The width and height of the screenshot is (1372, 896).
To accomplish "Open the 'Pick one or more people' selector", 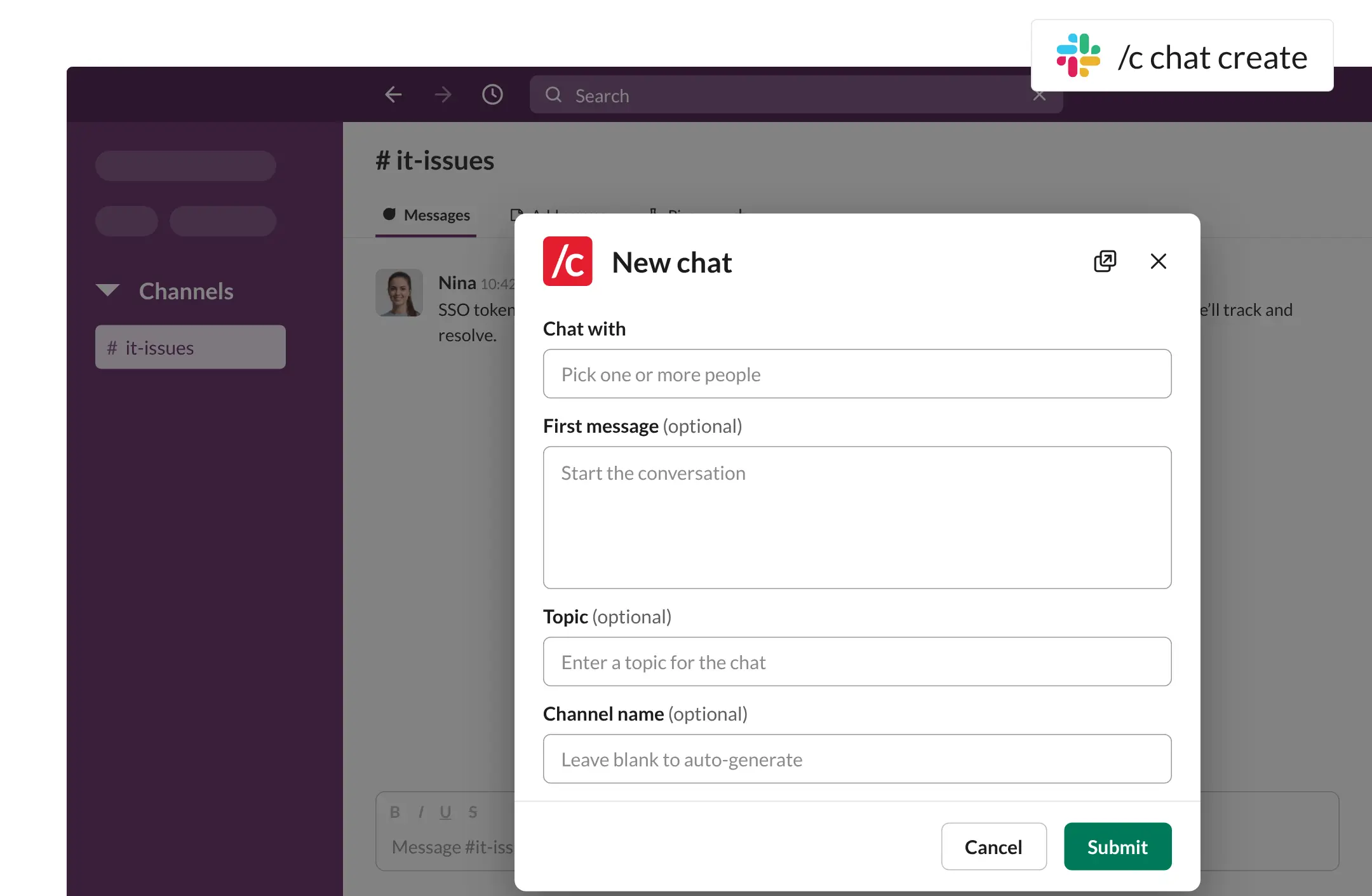I will (x=857, y=374).
